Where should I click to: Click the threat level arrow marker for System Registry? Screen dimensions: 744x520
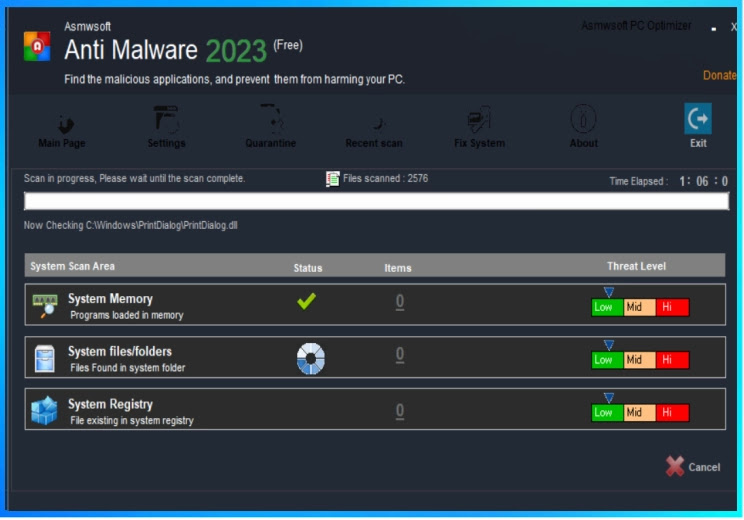click(x=609, y=397)
